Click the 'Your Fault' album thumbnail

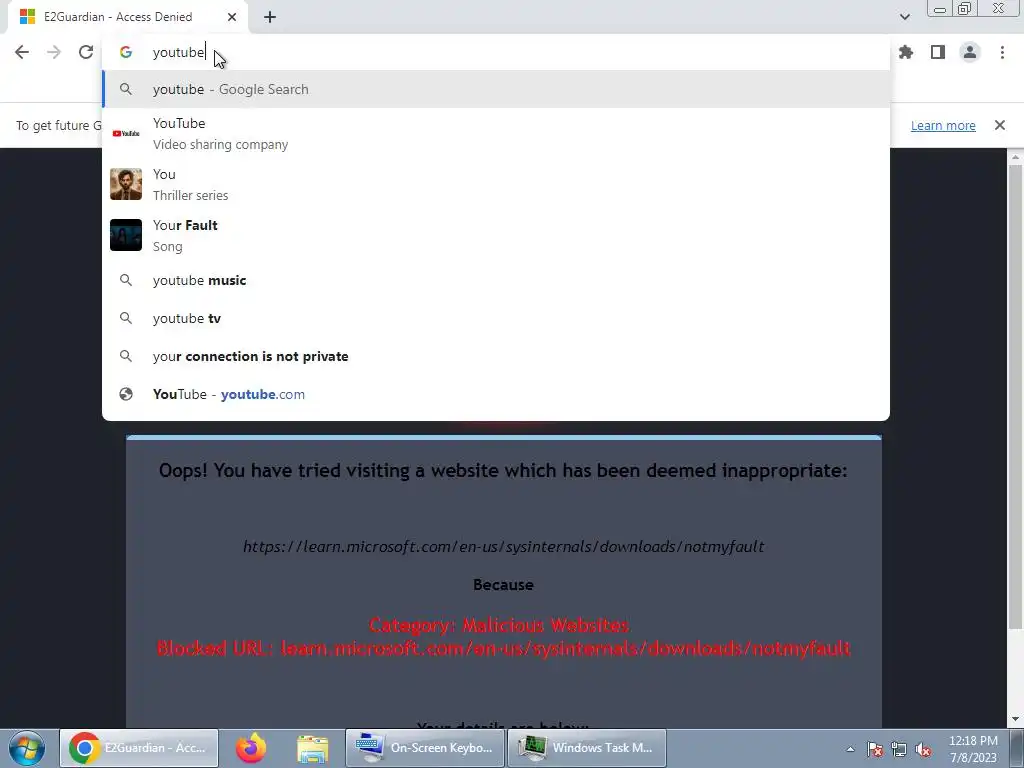pyautogui.click(x=126, y=235)
